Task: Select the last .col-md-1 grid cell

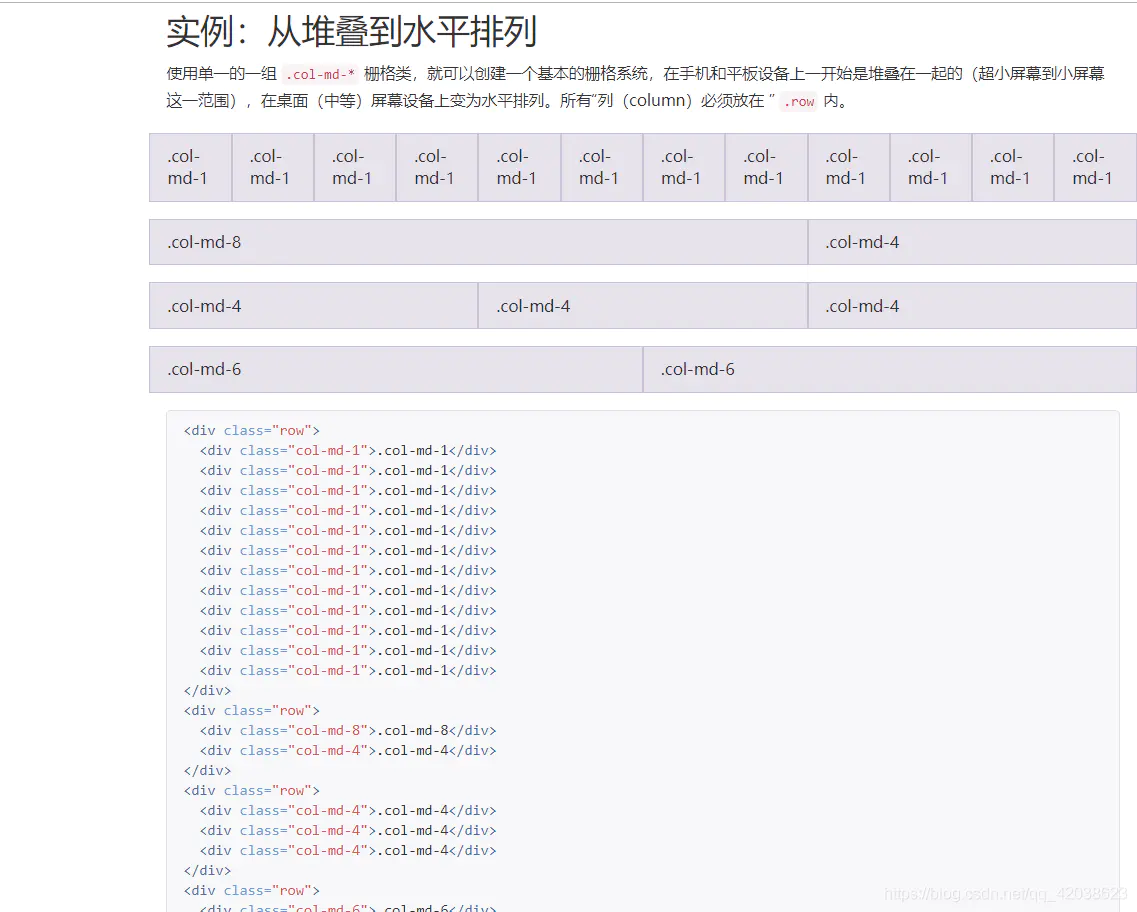Action: click(1095, 167)
